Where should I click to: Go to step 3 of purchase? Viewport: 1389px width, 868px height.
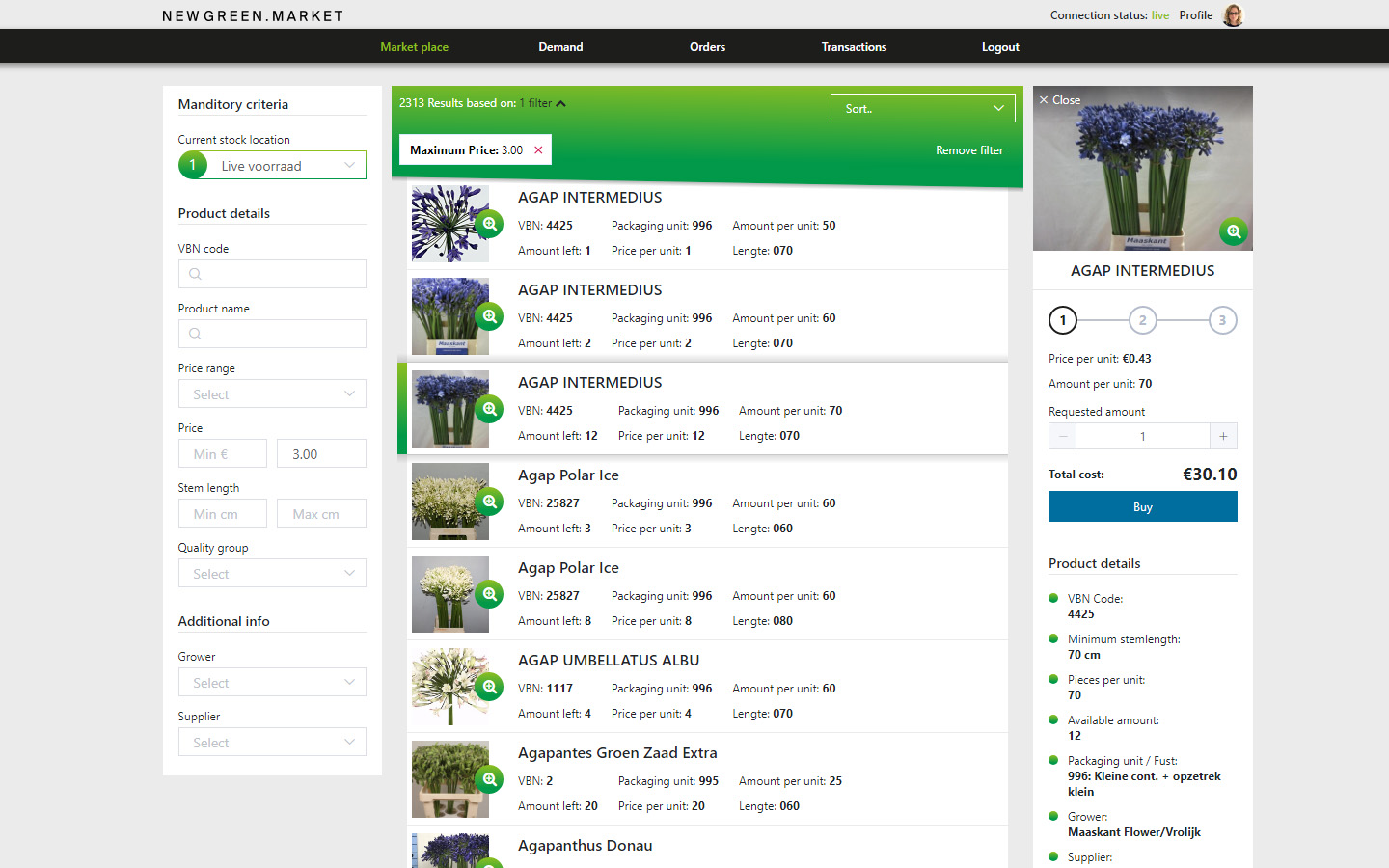pos(1222,320)
